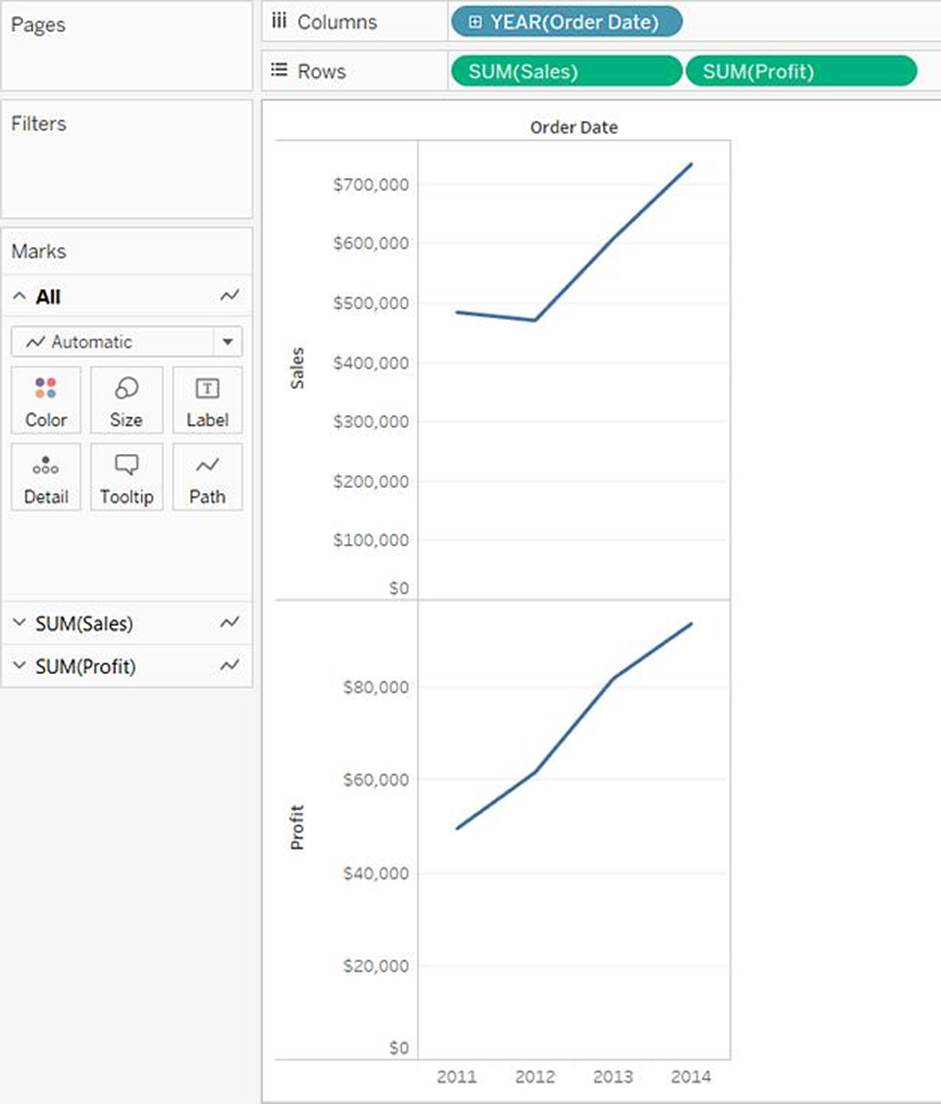
Task: Click the Order Date column header
Action: (574, 127)
